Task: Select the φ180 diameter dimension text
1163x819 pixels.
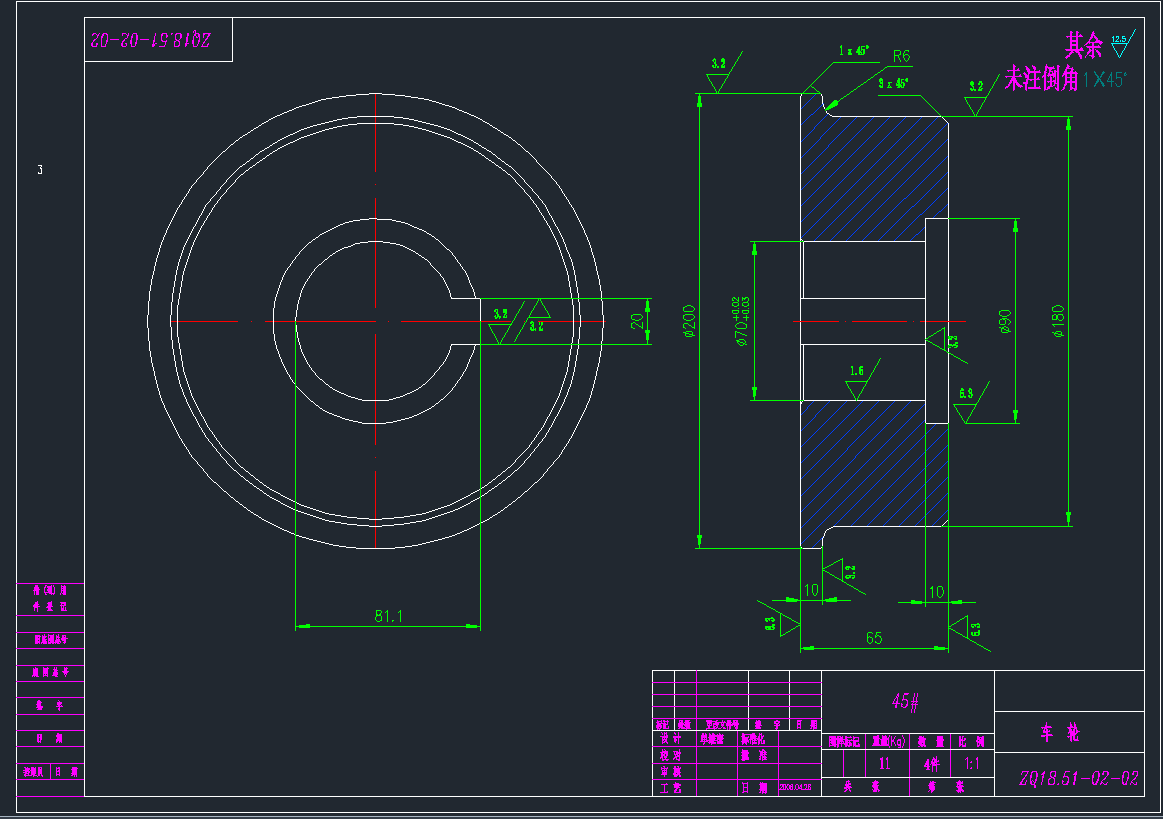Action: click(1059, 322)
